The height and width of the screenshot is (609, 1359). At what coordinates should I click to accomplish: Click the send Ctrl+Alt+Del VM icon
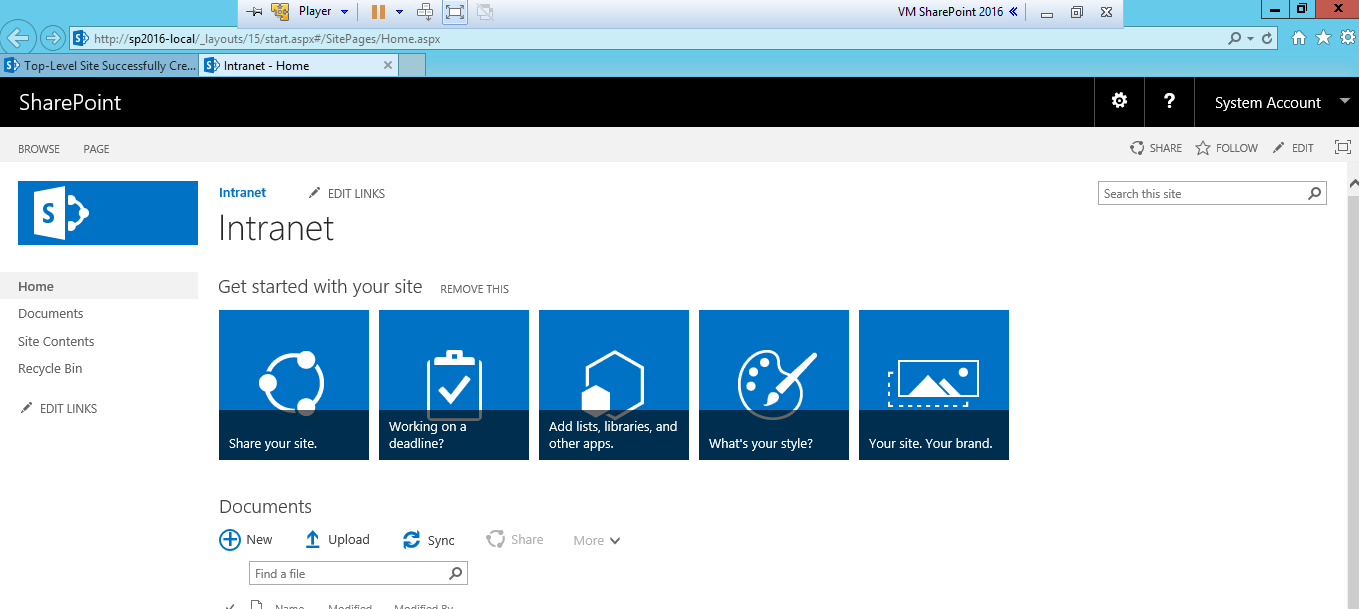[425, 12]
